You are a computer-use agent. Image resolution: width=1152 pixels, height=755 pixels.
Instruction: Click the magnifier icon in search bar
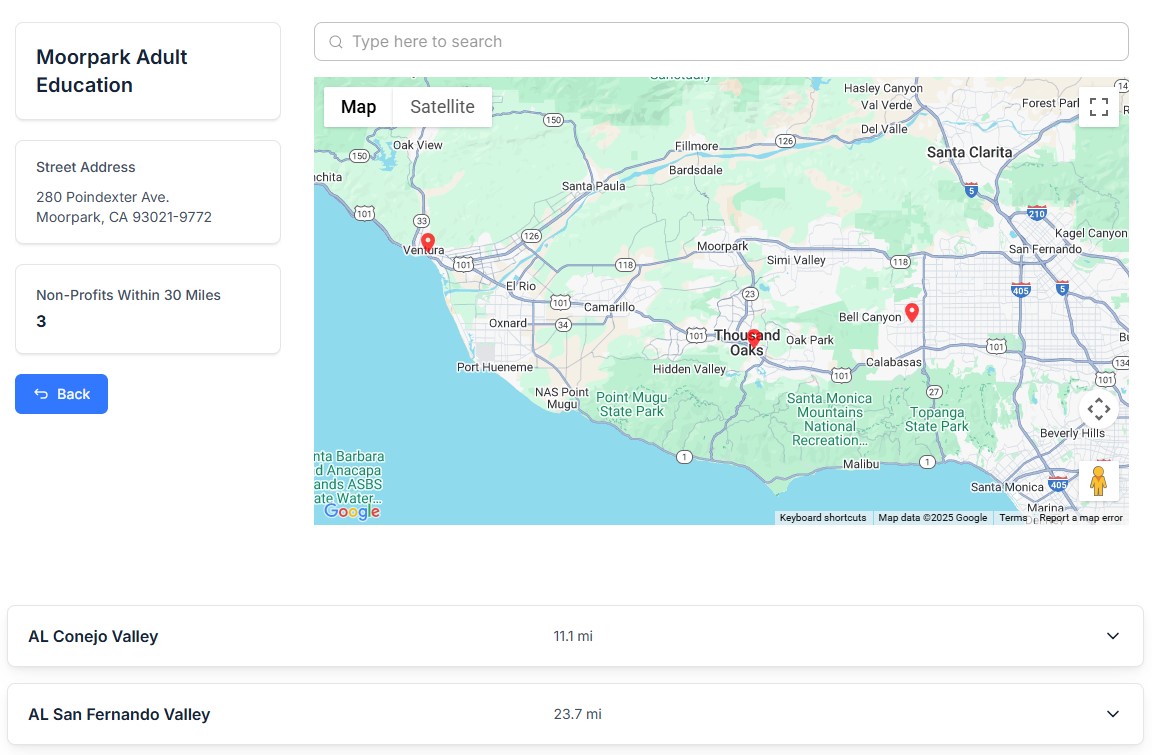click(336, 42)
